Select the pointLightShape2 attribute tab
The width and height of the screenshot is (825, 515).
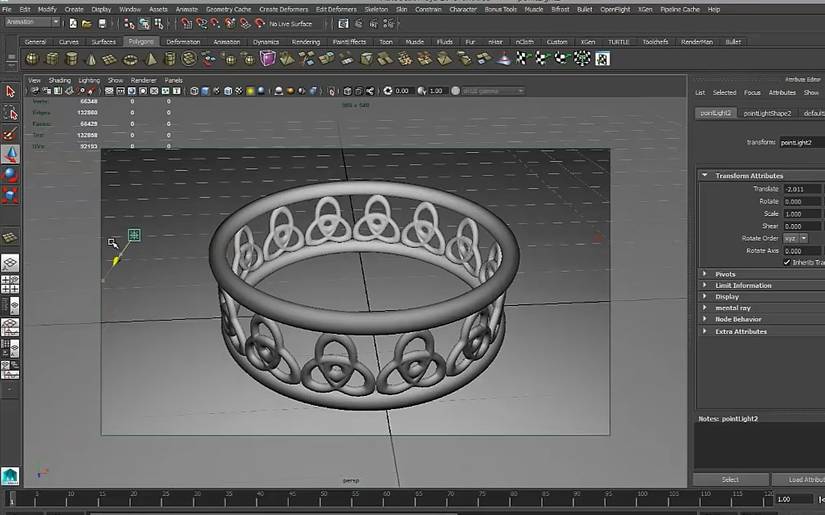pyautogui.click(x=767, y=113)
